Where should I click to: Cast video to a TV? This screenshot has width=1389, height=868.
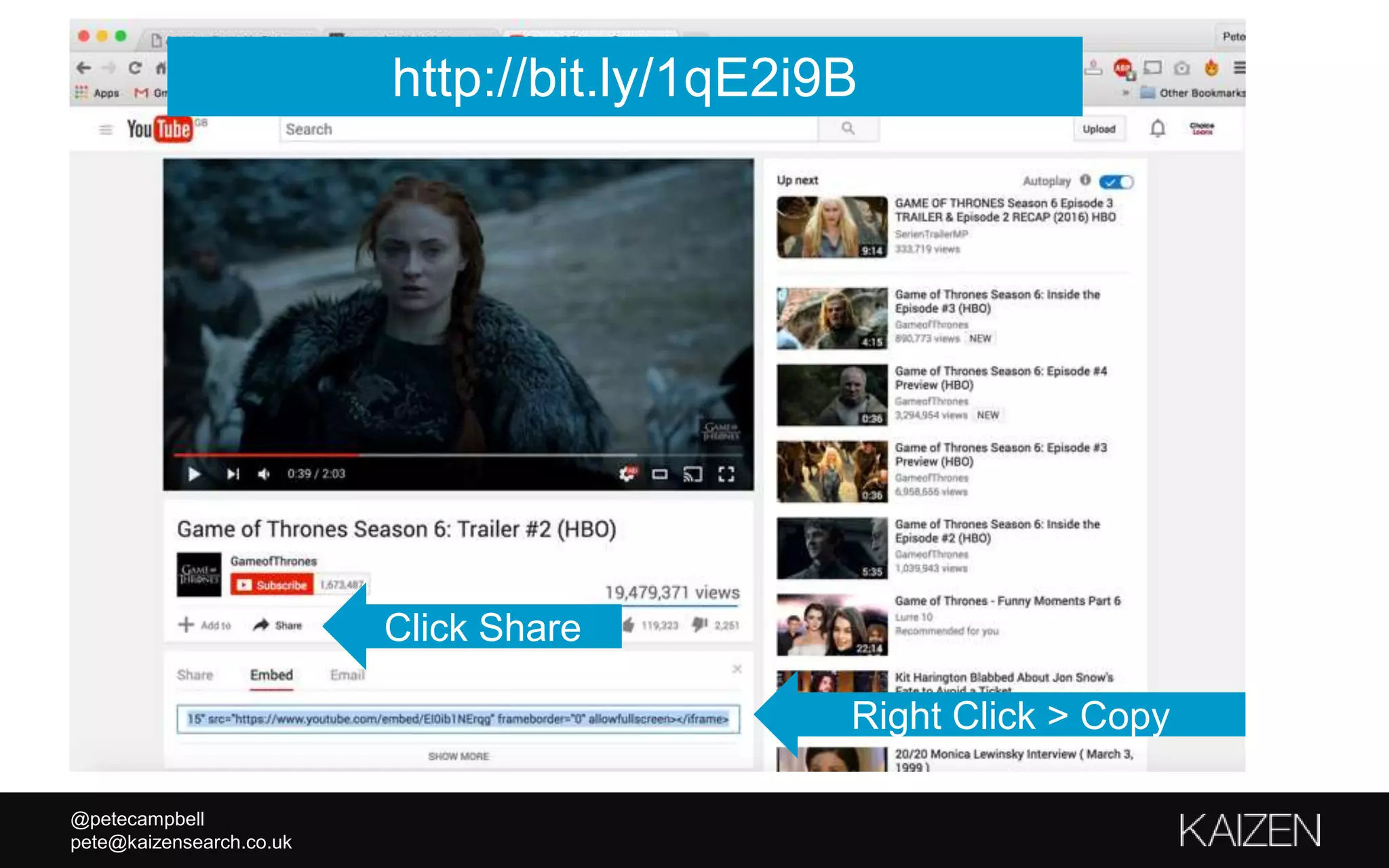pyautogui.click(x=692, y=474)
